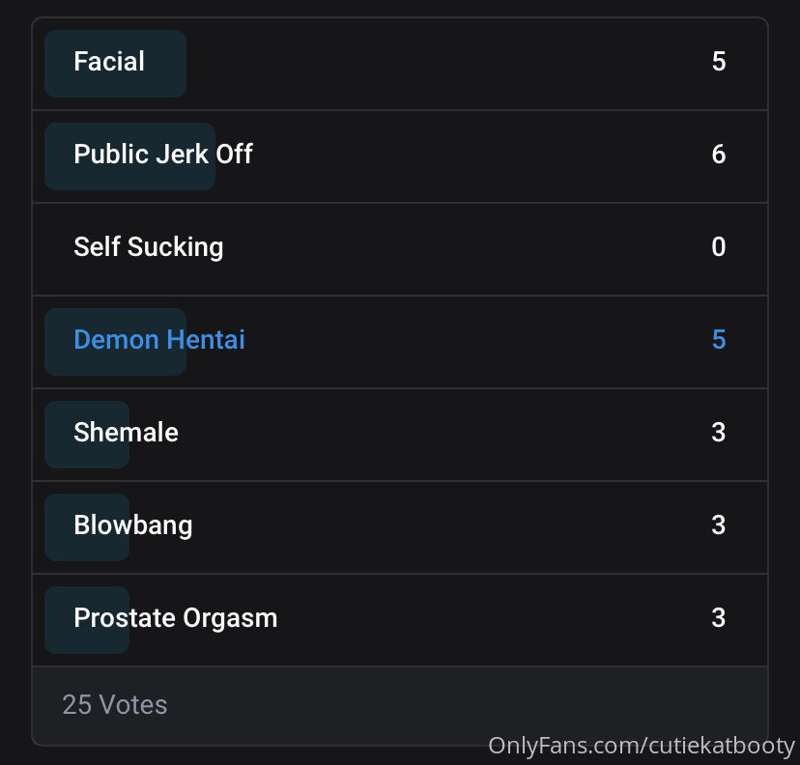The width and height of the screenshot is (800, 765).
Task: Select the highlighted Demon Hentai option
Action: [399, 342]
